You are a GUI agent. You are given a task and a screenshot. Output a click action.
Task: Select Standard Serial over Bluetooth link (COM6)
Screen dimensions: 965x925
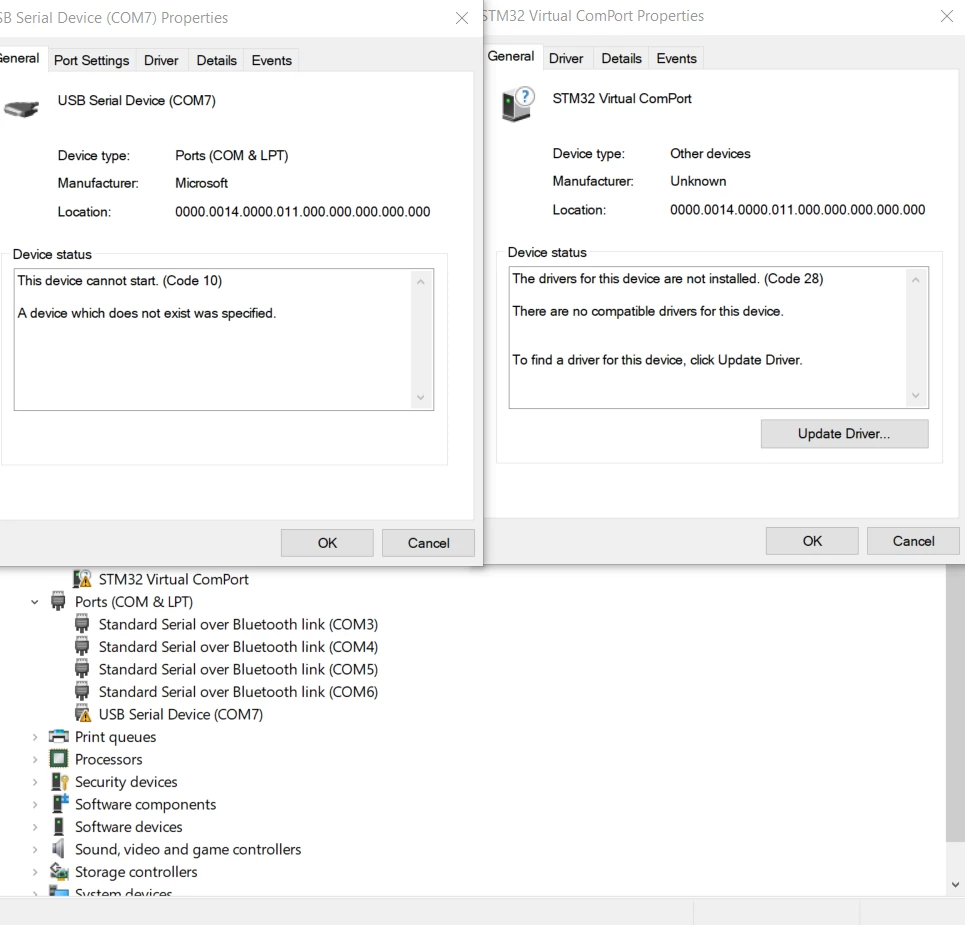coord(238,692)
